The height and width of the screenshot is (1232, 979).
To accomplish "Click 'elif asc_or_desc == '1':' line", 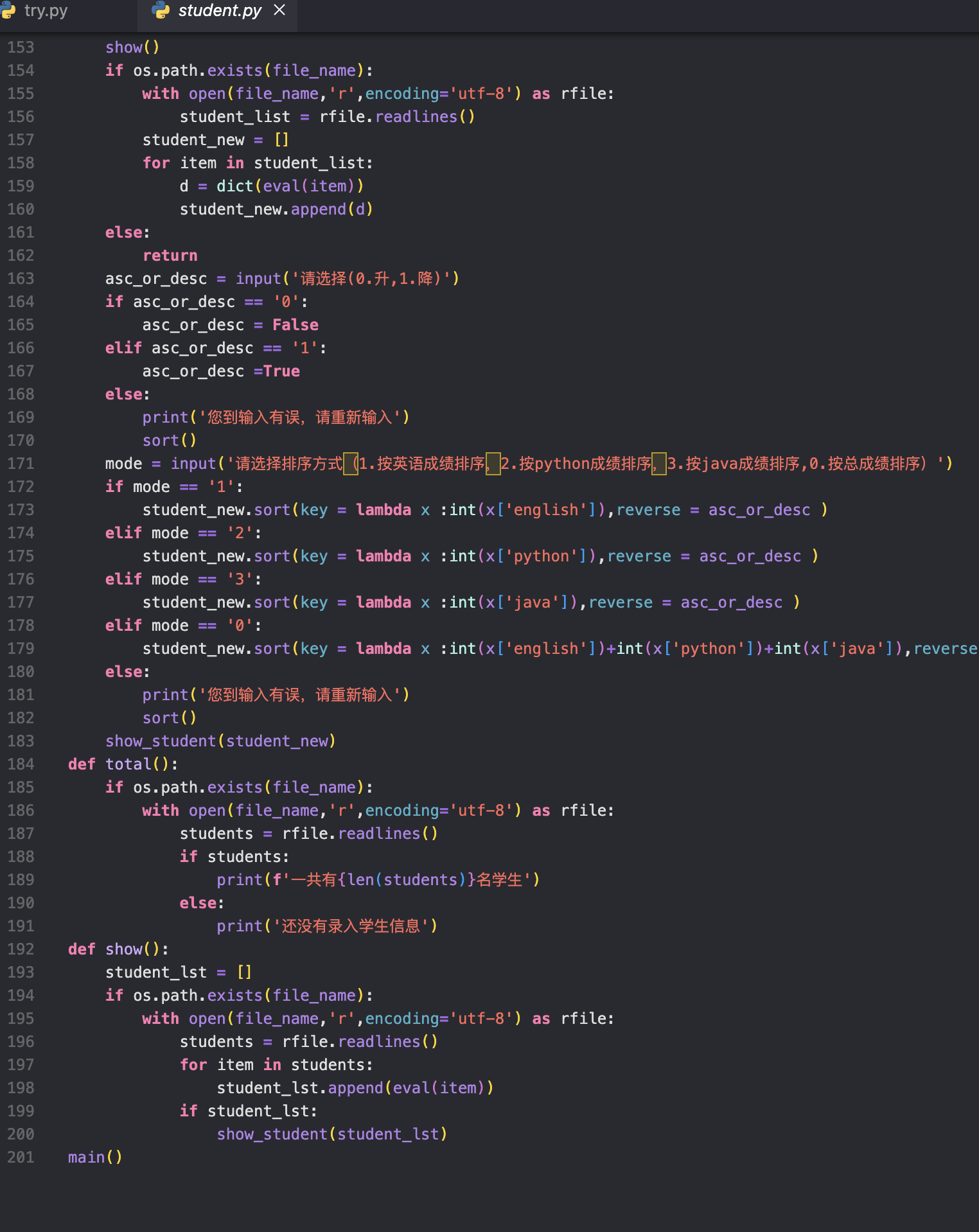I will pyautogui.click(x=216, y=348).
